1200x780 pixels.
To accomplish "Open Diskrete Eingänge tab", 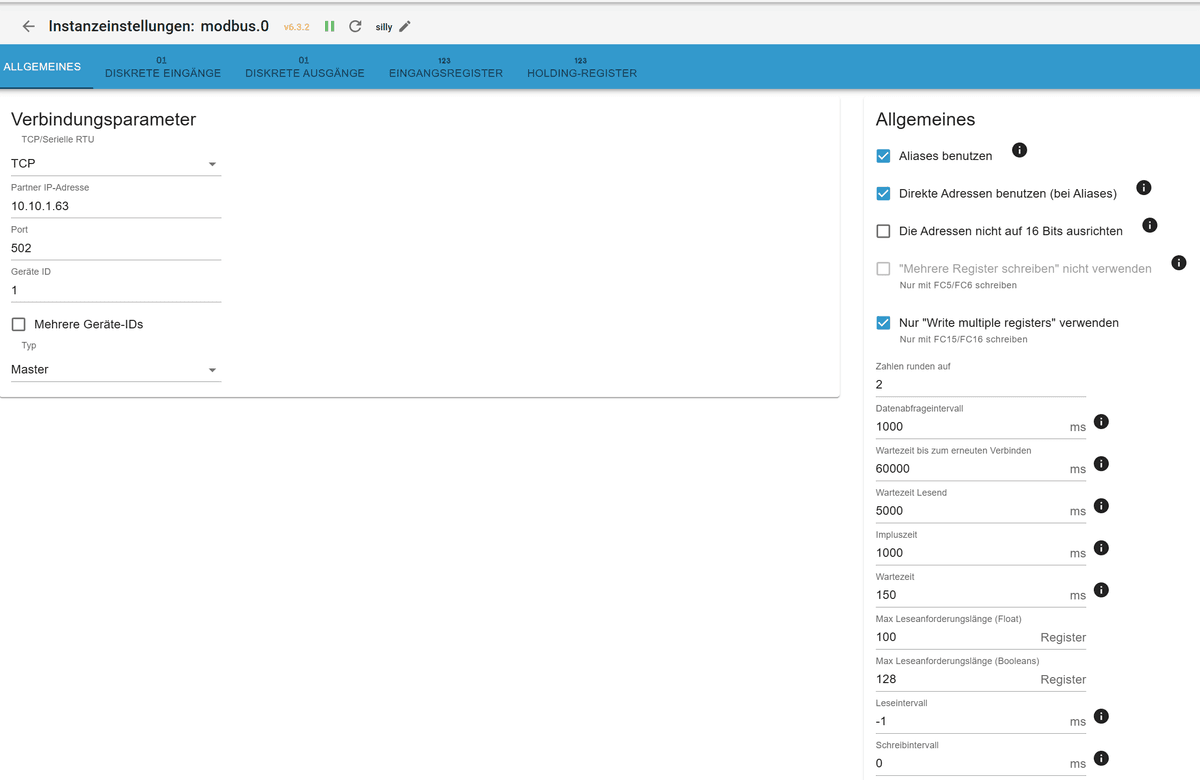I will 163,67.
